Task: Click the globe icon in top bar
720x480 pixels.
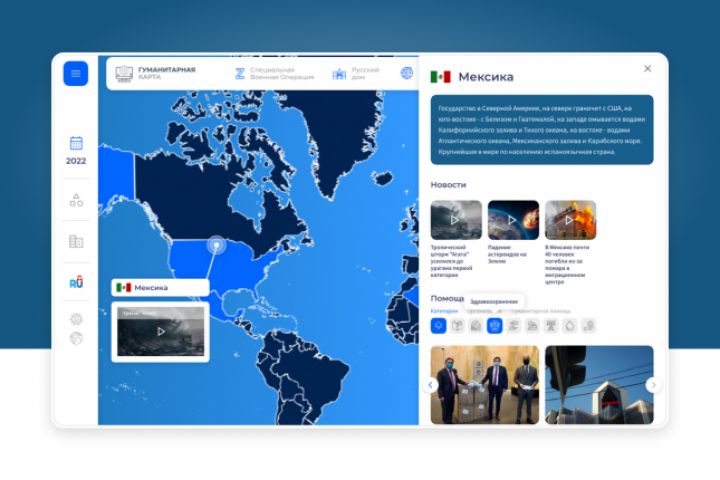Action: pos(406,73)
